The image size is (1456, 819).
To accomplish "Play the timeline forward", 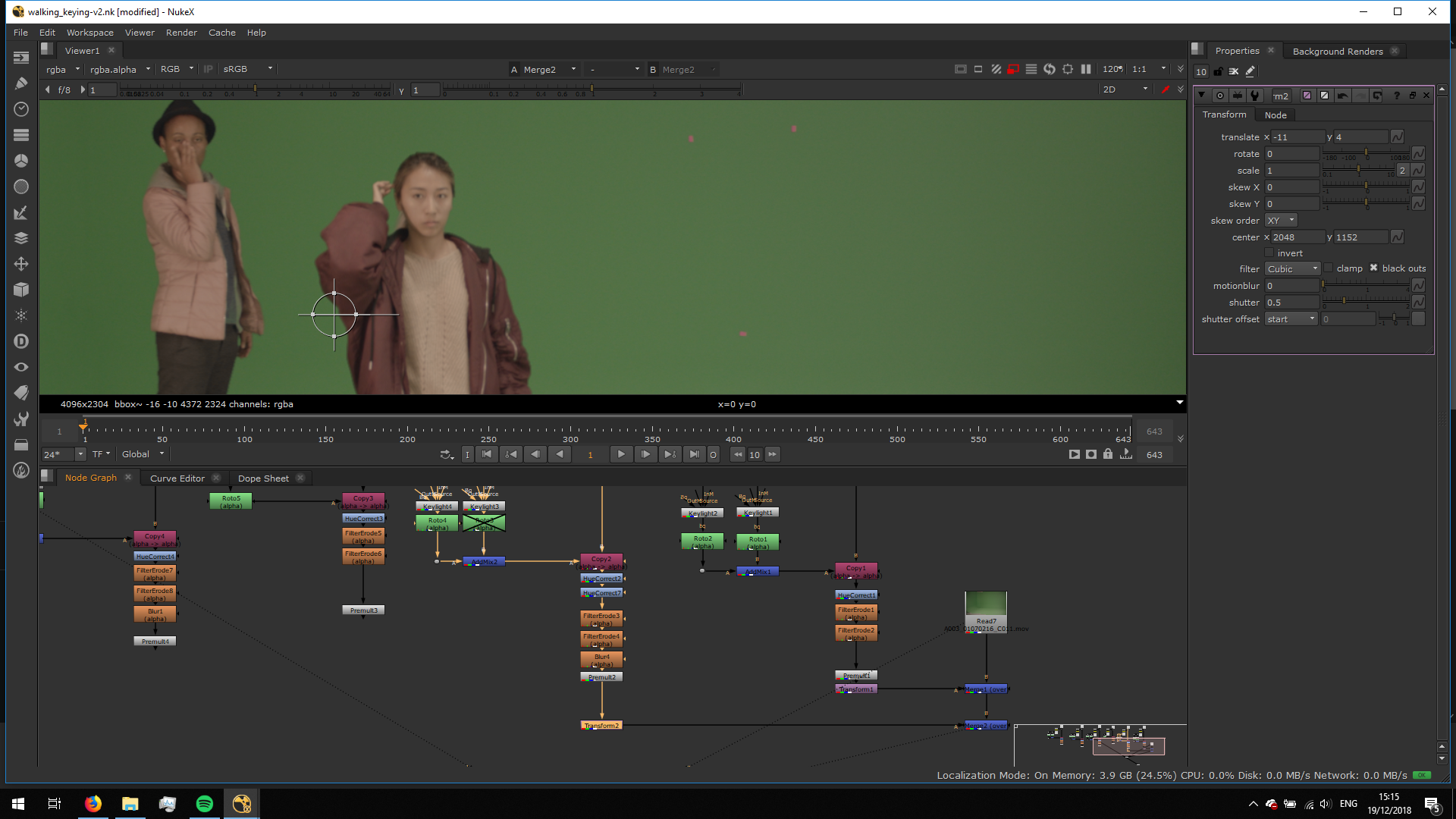I will tap(621, 454).
